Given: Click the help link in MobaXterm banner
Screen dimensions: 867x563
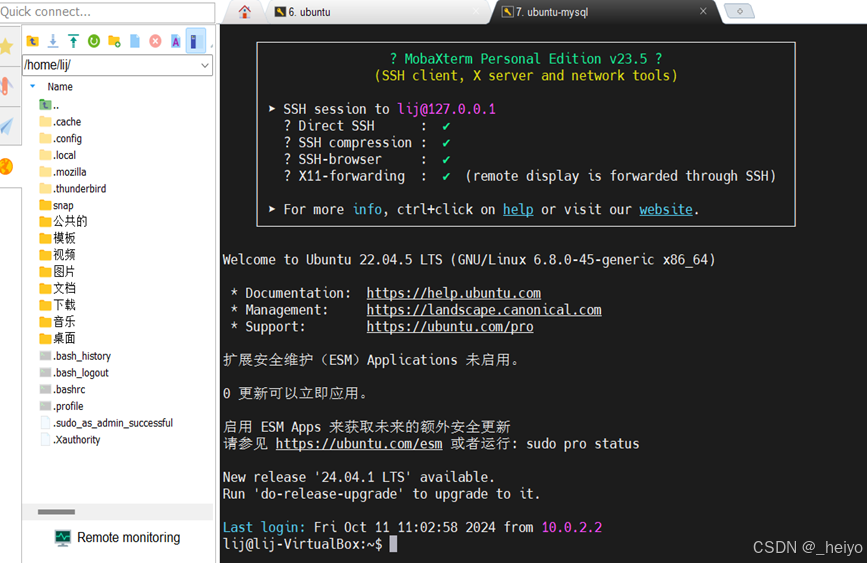Looking at the screenshot, I should click(518, 210).
